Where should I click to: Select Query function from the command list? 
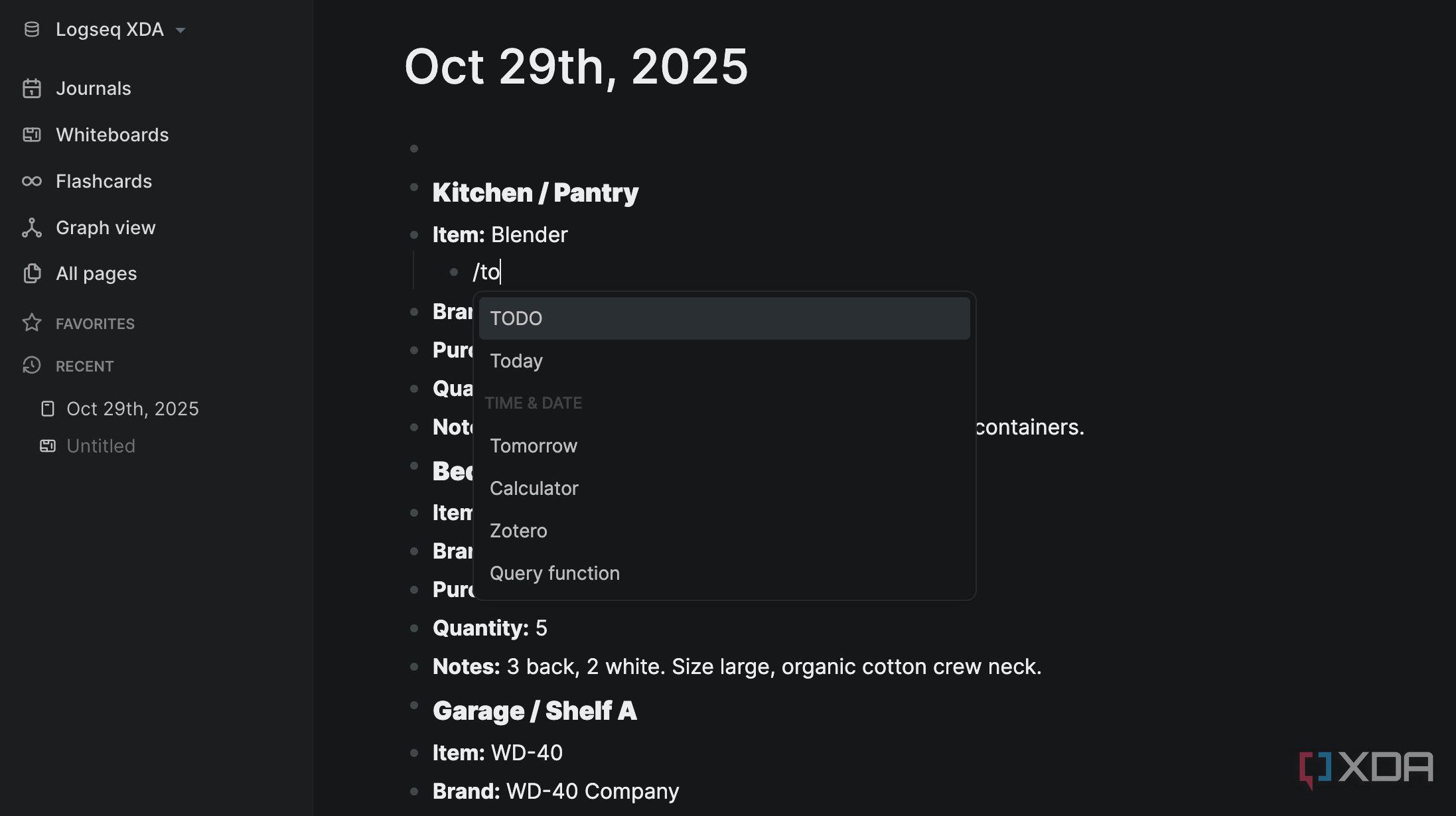(x=555, y=573)
